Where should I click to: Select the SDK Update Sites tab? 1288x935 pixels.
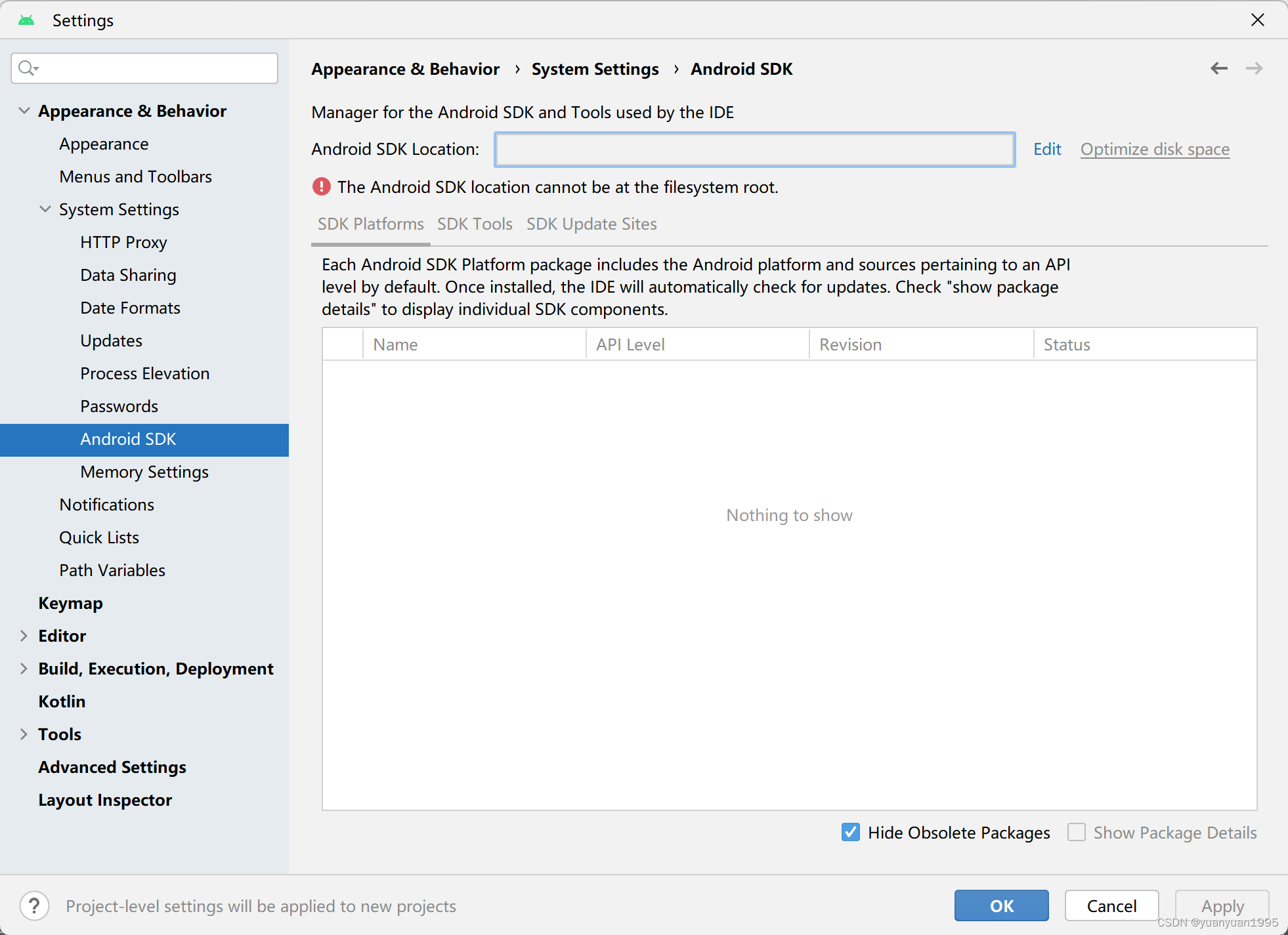pyautogui.click(x=591, y=223)
